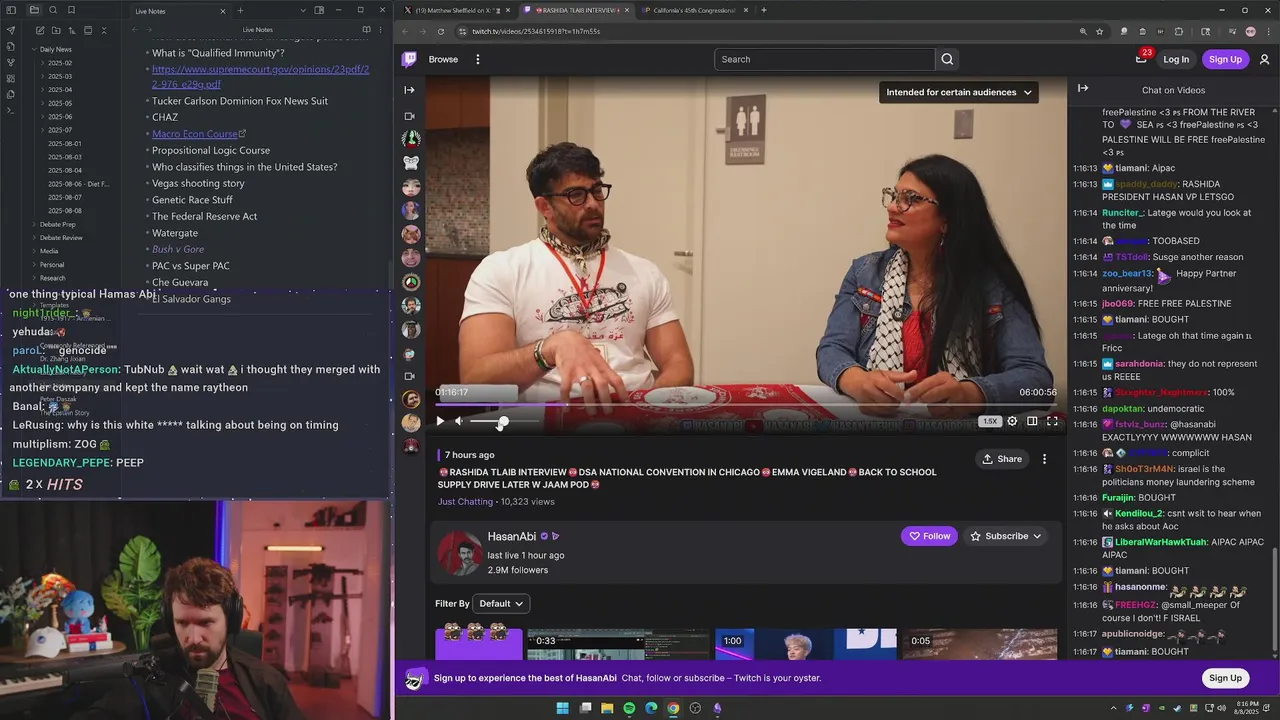The height and width of the screenshot is (720, 1280).
Task: Open the Windows Start button
Action: 562,708
